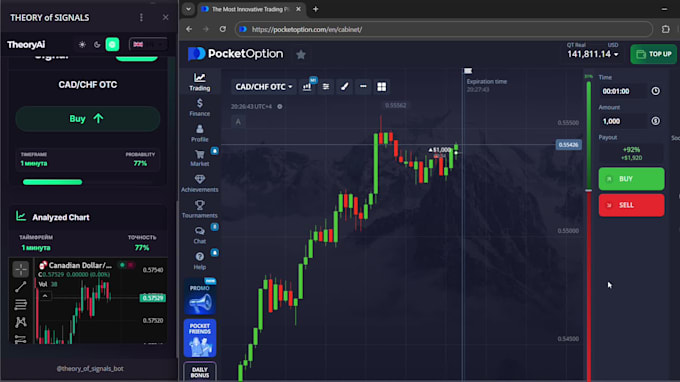
Task: Go back in the browser
Action: coord(189,29)
